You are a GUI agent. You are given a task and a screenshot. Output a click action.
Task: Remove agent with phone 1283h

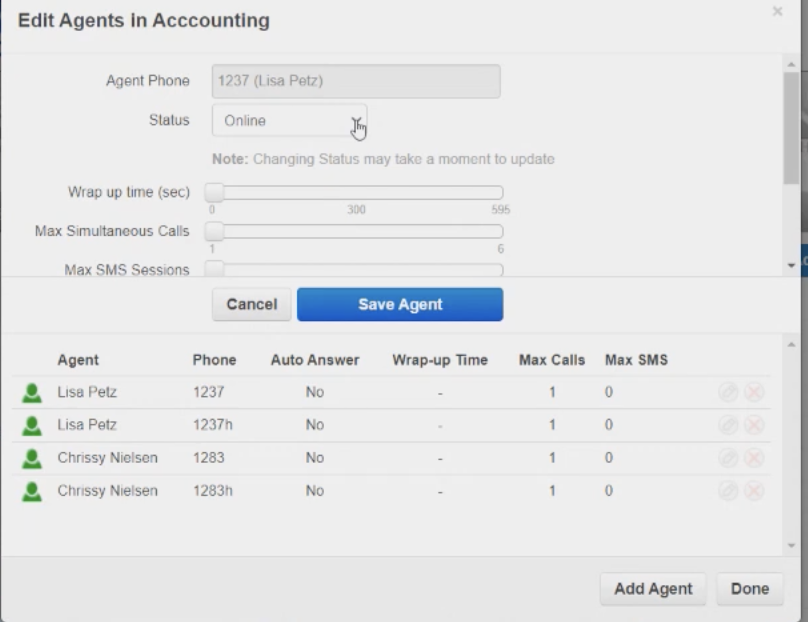pyautogui.click(x=754, y=491)
